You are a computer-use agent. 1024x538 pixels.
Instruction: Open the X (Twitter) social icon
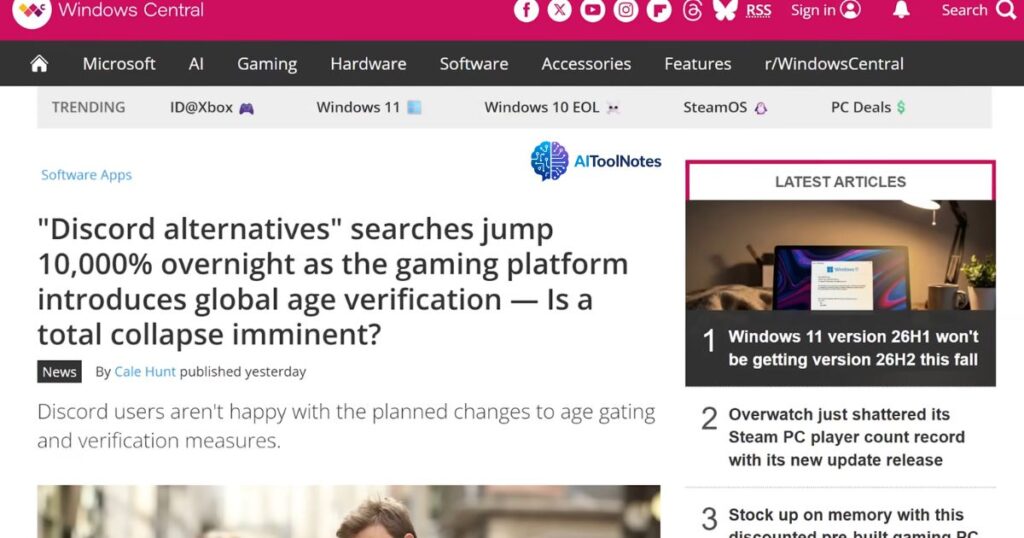point(560,10)
